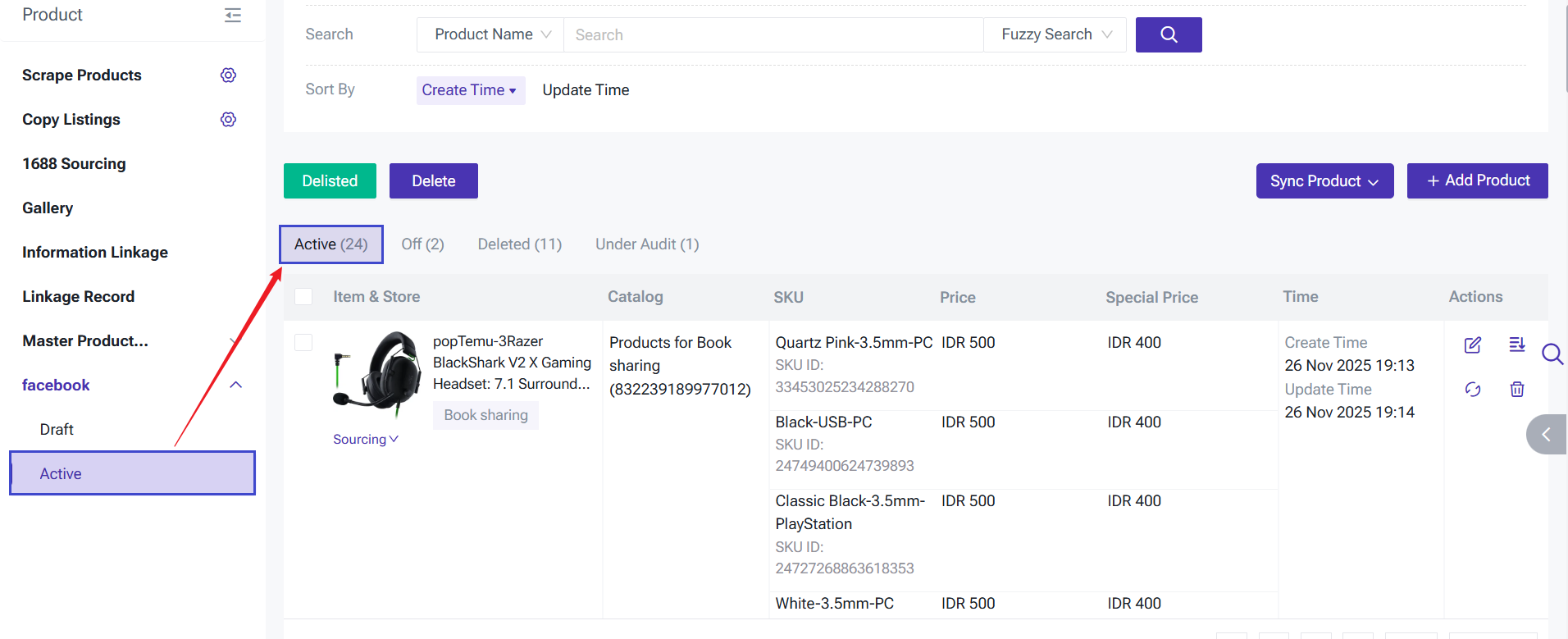Open the Product Name dropdown
The height and width of the screenshot is (639, 1568).
click(x=490, y=34)
